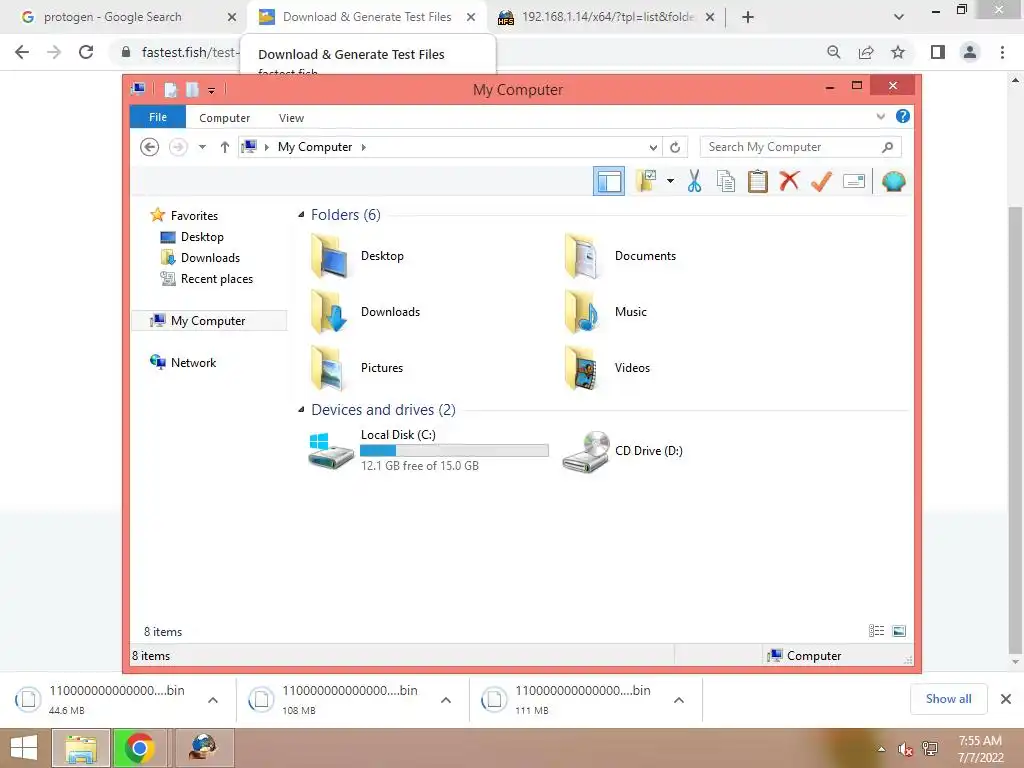This screenshot has height=768, width=1024.
Task: Click the Explorer Back arrow button
Action: (150, 147)
